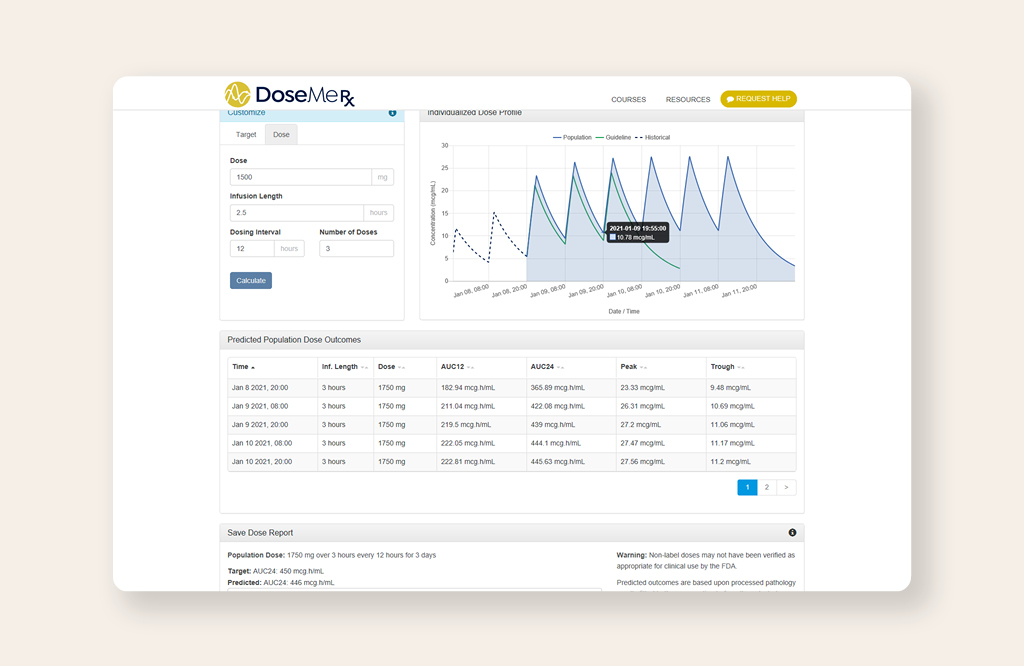Click the 219.5 mcg.h/mL AUC12 value
This screenshot has height=666, width=1024.
click(466, 424)
